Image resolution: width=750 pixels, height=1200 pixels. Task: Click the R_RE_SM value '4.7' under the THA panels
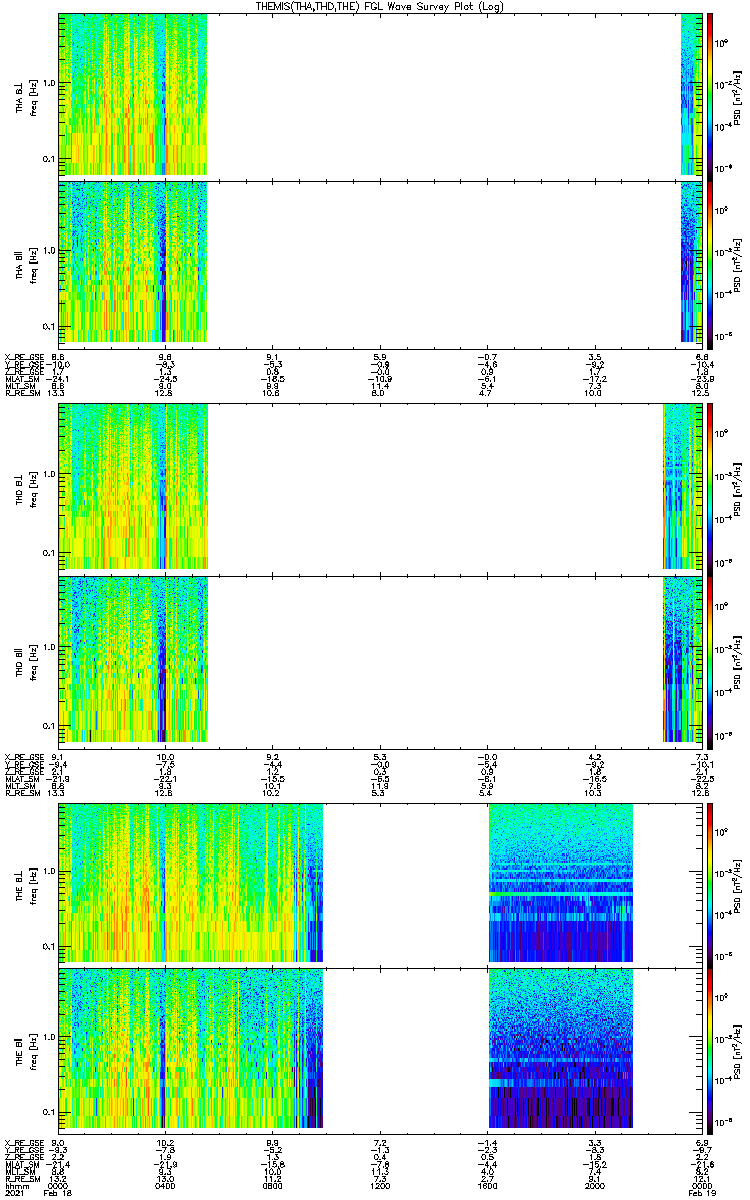click(x=487, y=393)
